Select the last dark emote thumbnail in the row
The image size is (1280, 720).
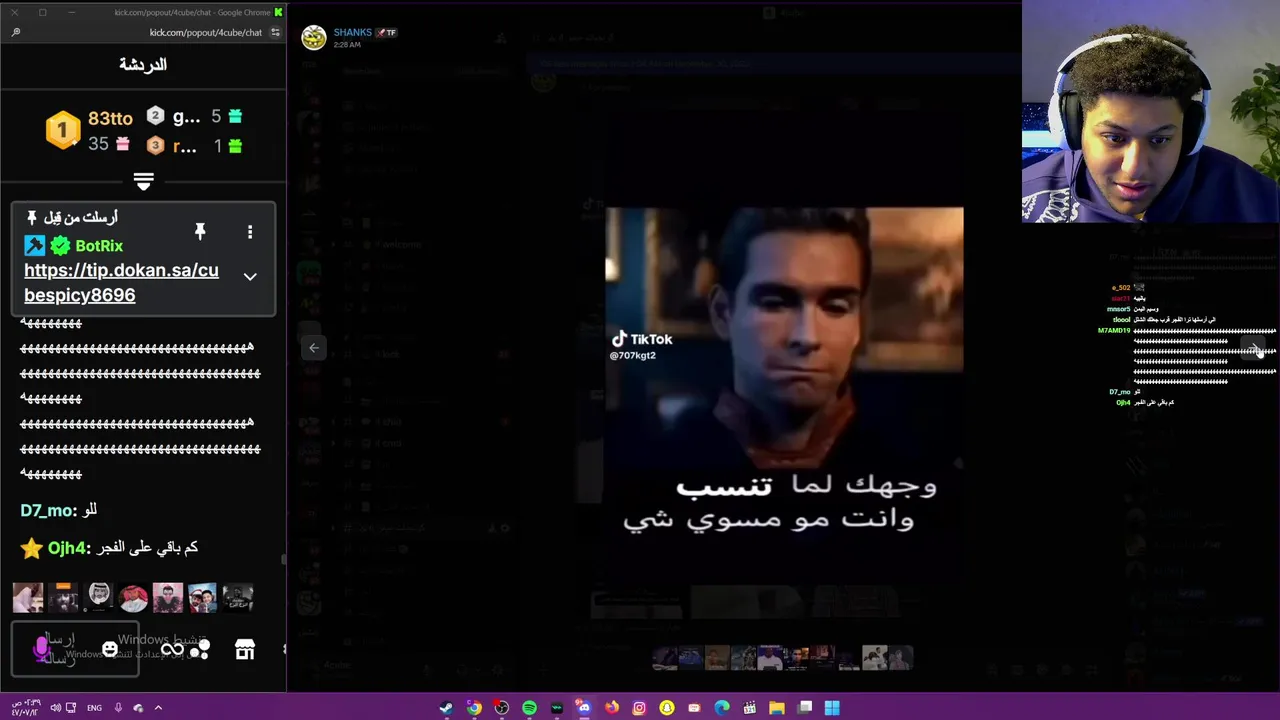(238, 598)
